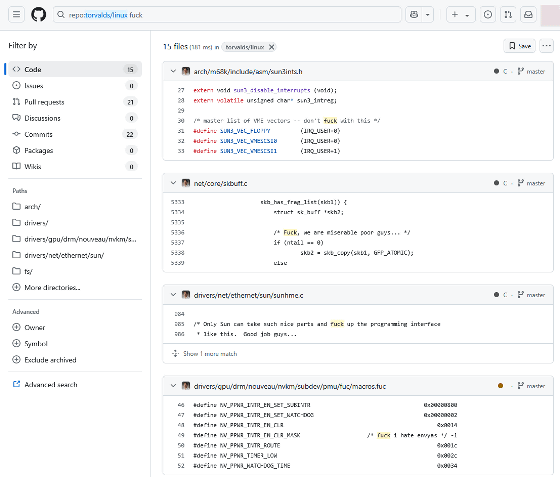
Task: Save this search
Action: coord(520,46)
